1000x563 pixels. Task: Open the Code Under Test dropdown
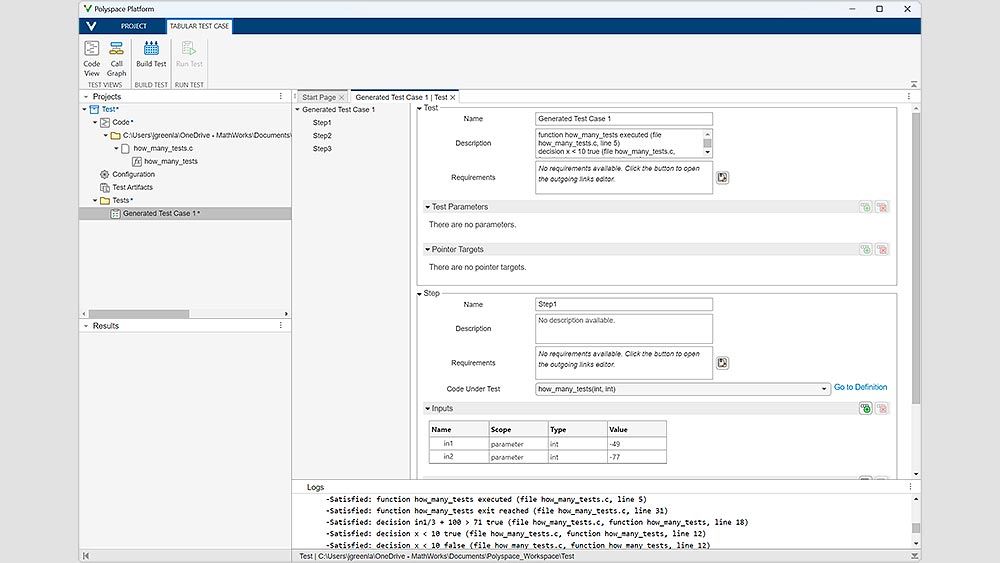[823, 388]
